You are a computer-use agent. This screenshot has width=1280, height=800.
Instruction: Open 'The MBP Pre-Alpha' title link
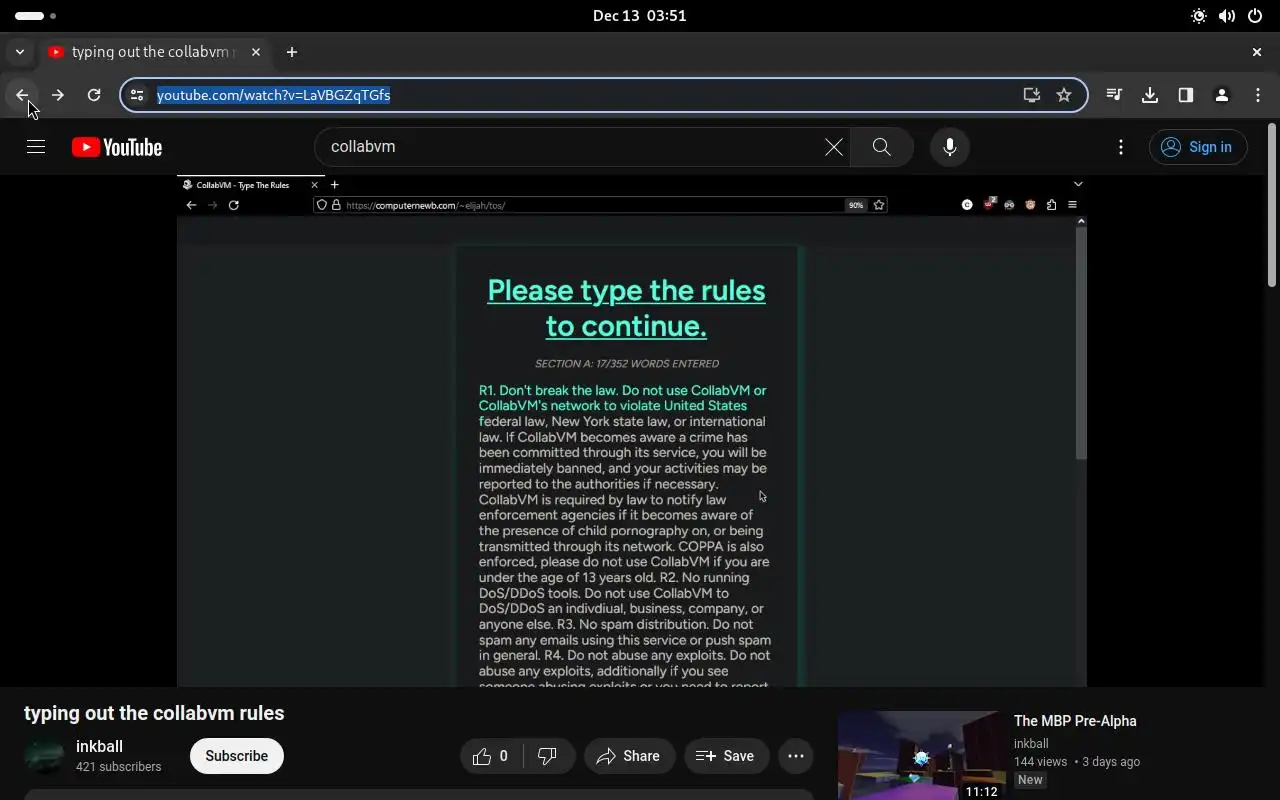pyautogui.click(x=1075, y=721)
